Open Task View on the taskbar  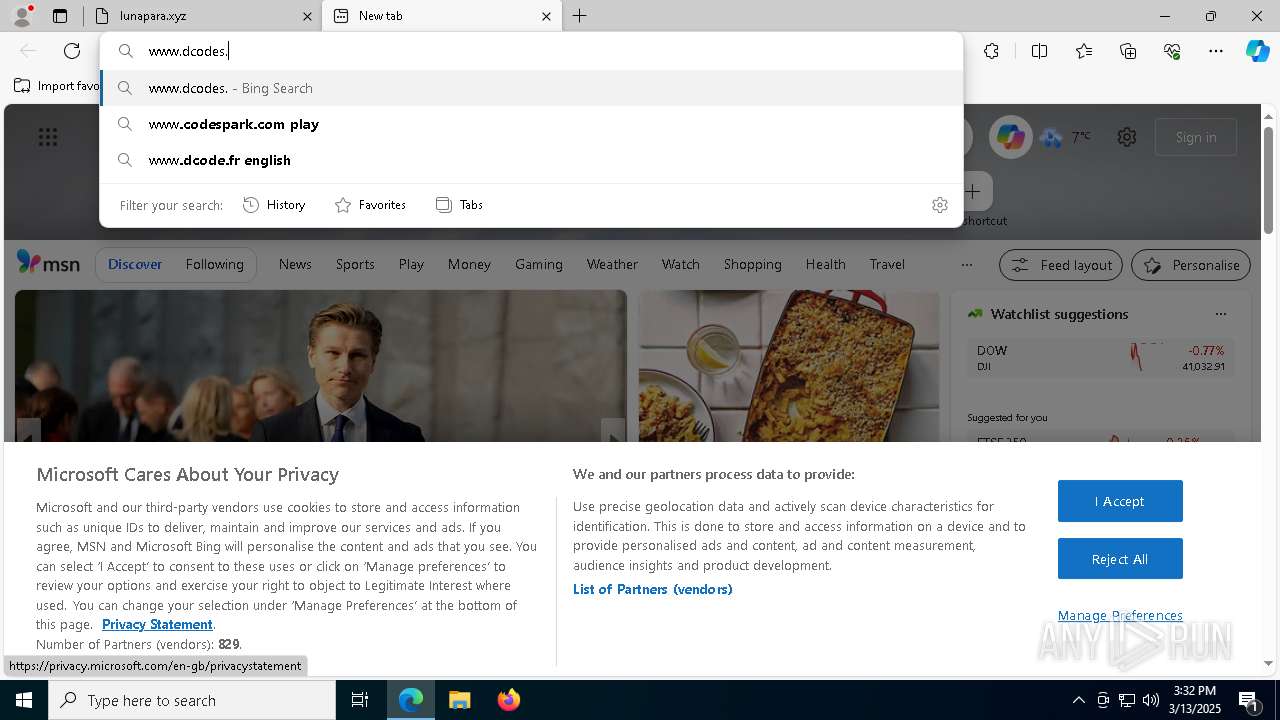(x=360, y=700)
